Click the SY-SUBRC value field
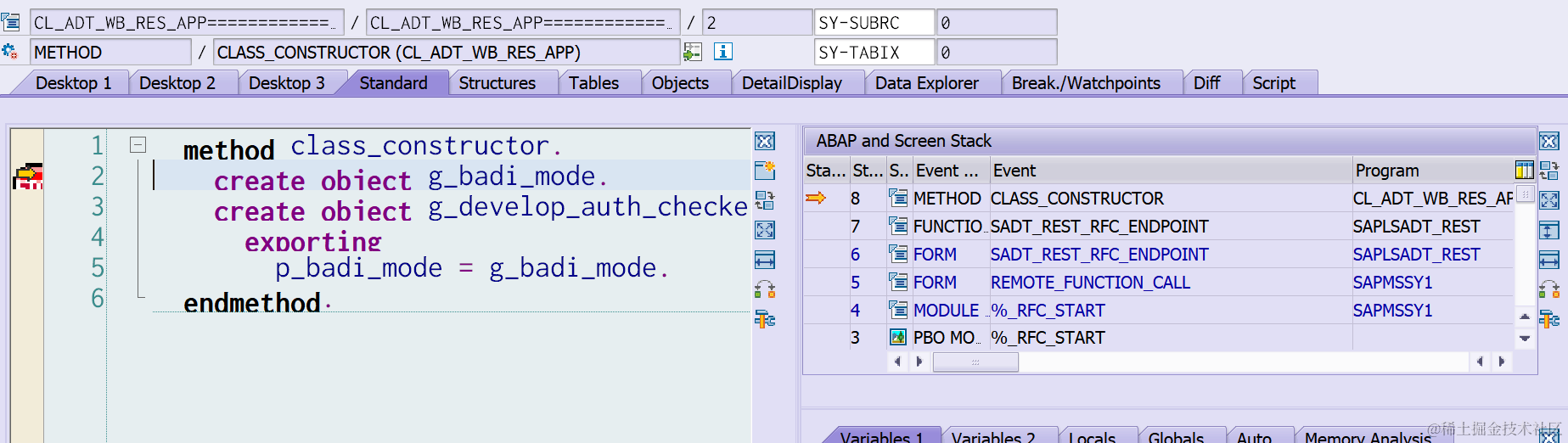The width and height of the screenshot is (1568, 443). tap(997, 22)
